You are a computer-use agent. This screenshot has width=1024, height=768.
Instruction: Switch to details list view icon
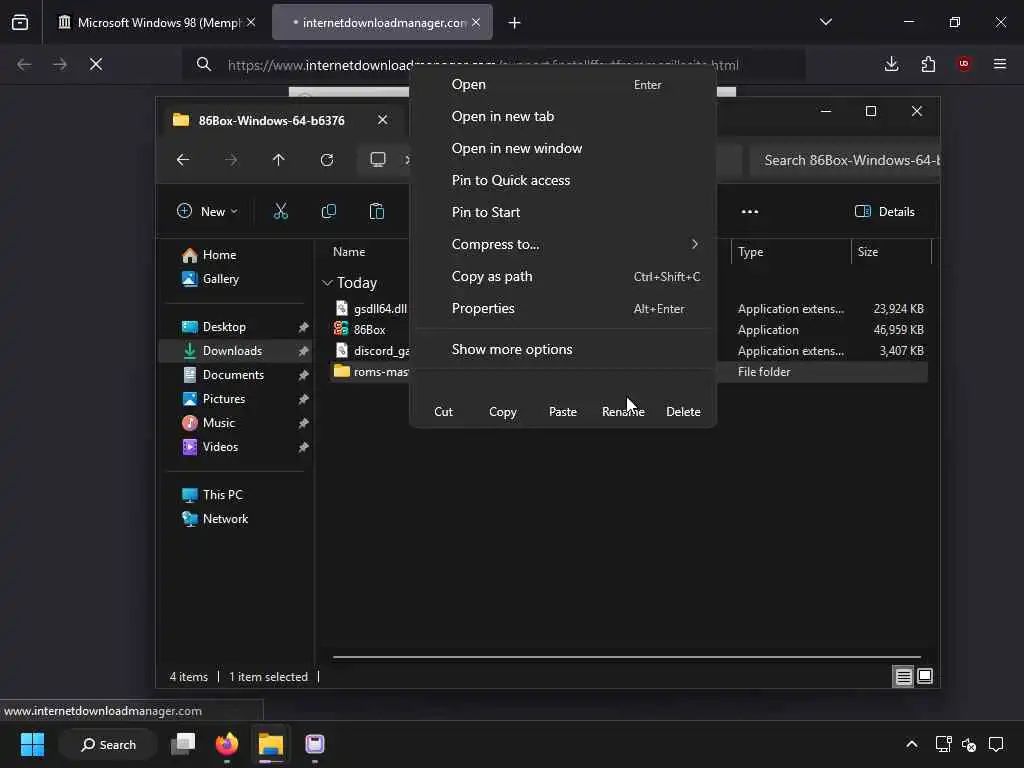(903, 677)
